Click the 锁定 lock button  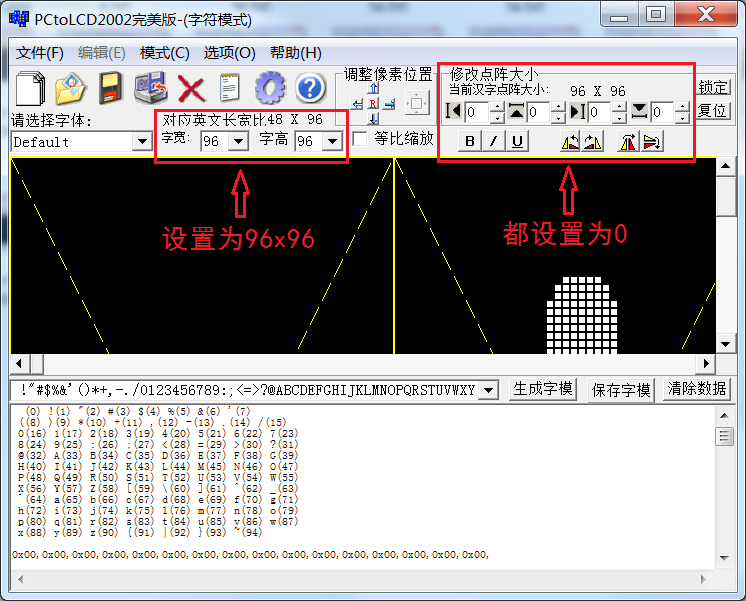pyautogui.click(x=713, y=87)
